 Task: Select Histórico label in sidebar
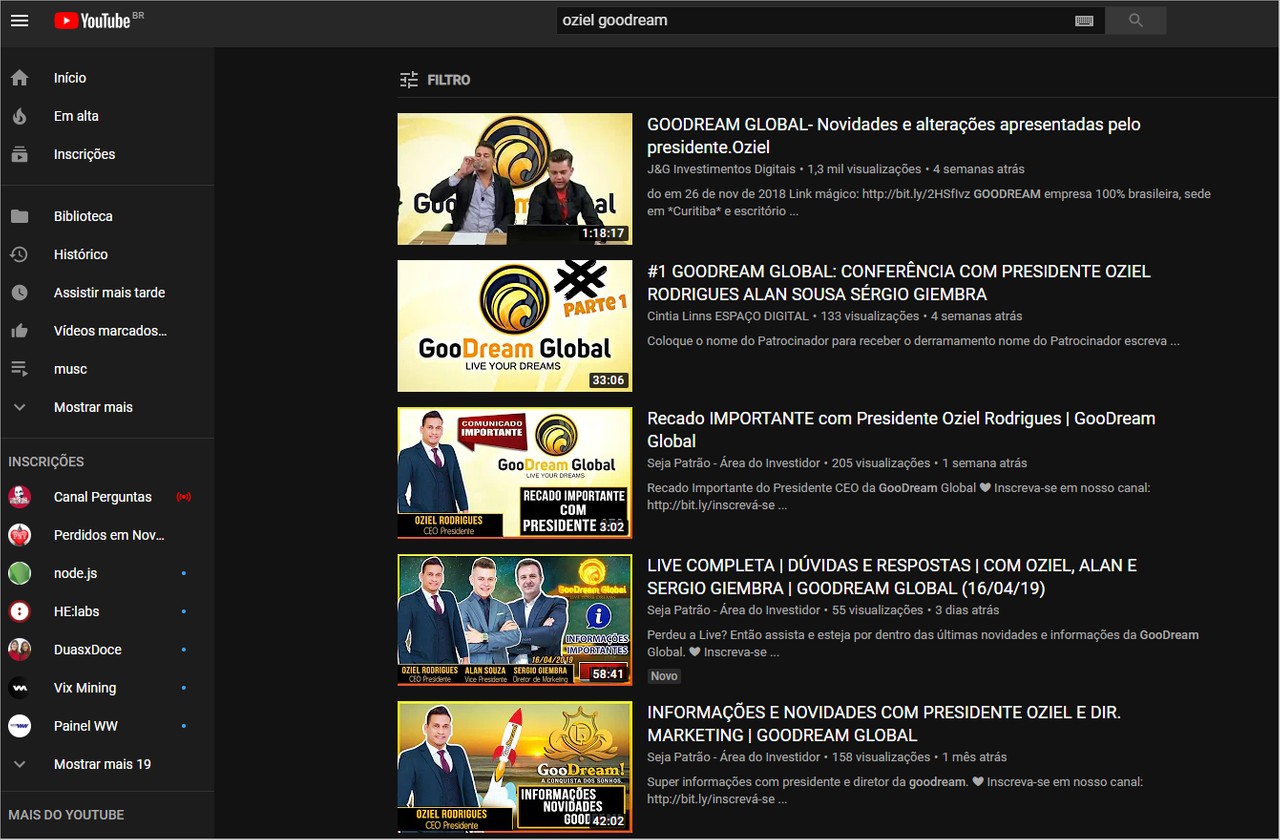(x=81, y=254)
